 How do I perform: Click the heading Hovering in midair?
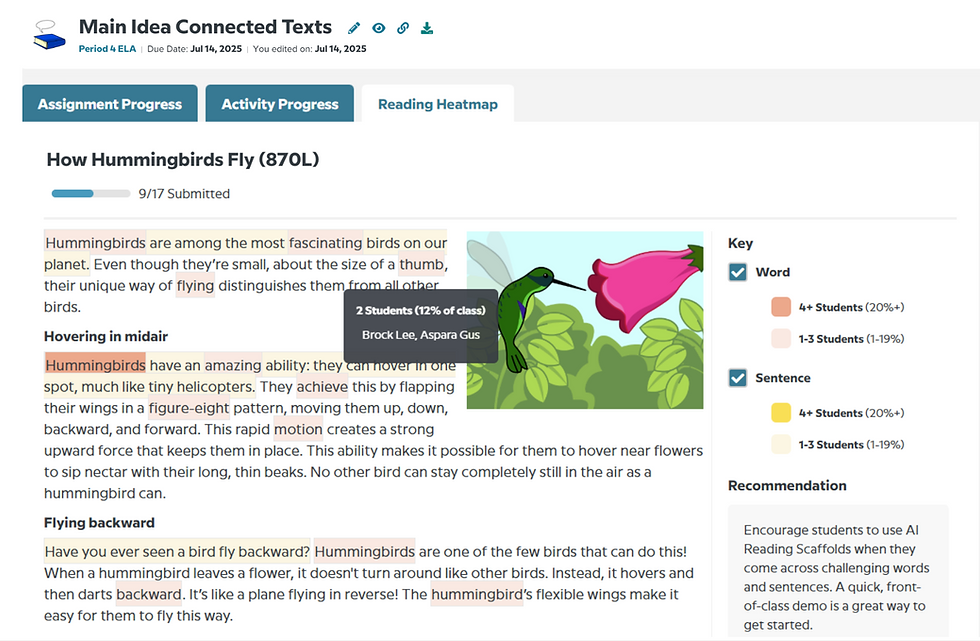click(x=106, y=336)
